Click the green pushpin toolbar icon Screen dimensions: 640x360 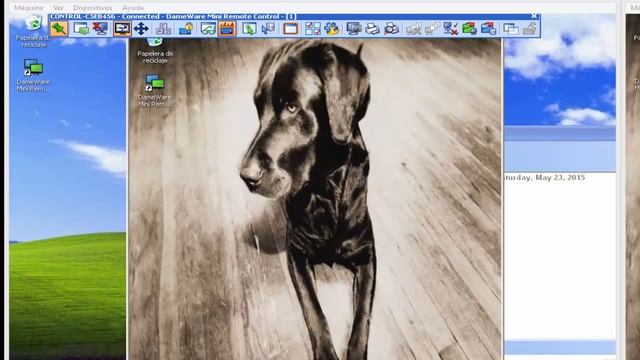pos(59,29)
